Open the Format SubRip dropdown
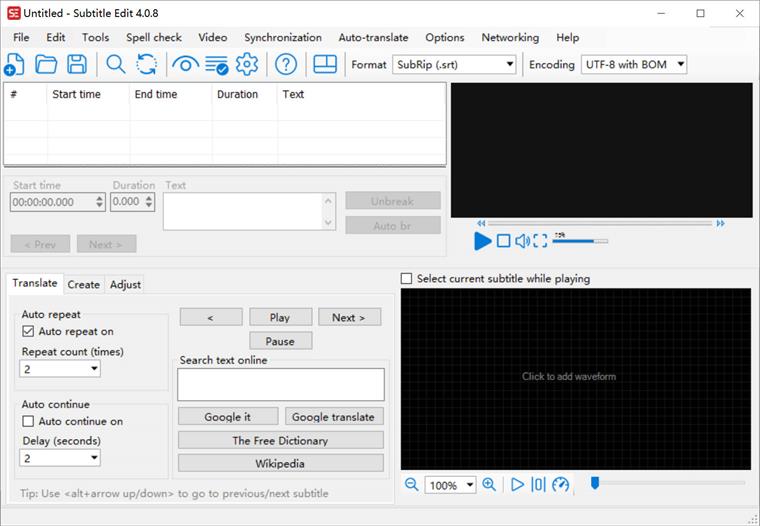 (454, 65)
